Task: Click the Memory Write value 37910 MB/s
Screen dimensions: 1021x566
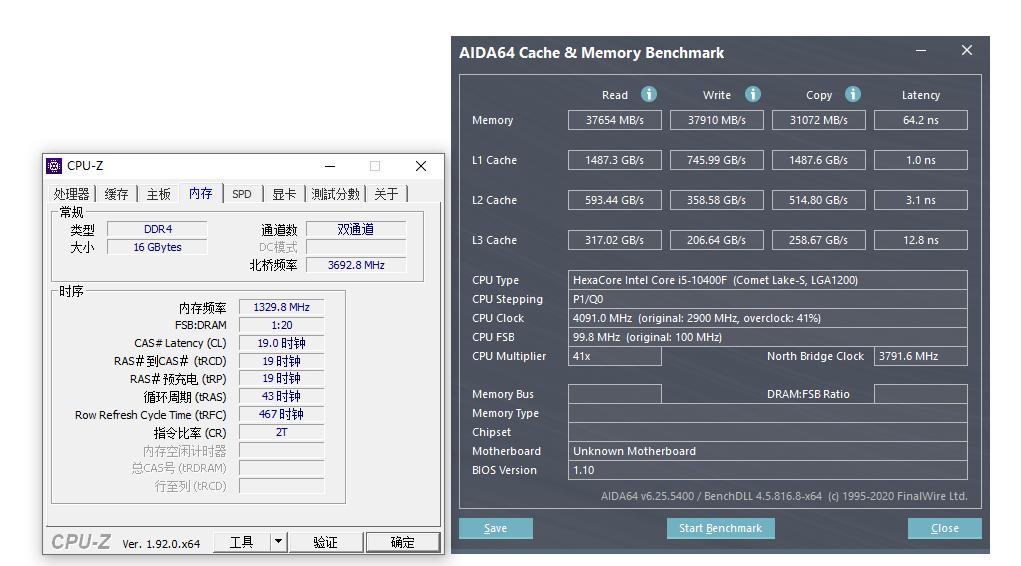Action: (x=716, y=120)
